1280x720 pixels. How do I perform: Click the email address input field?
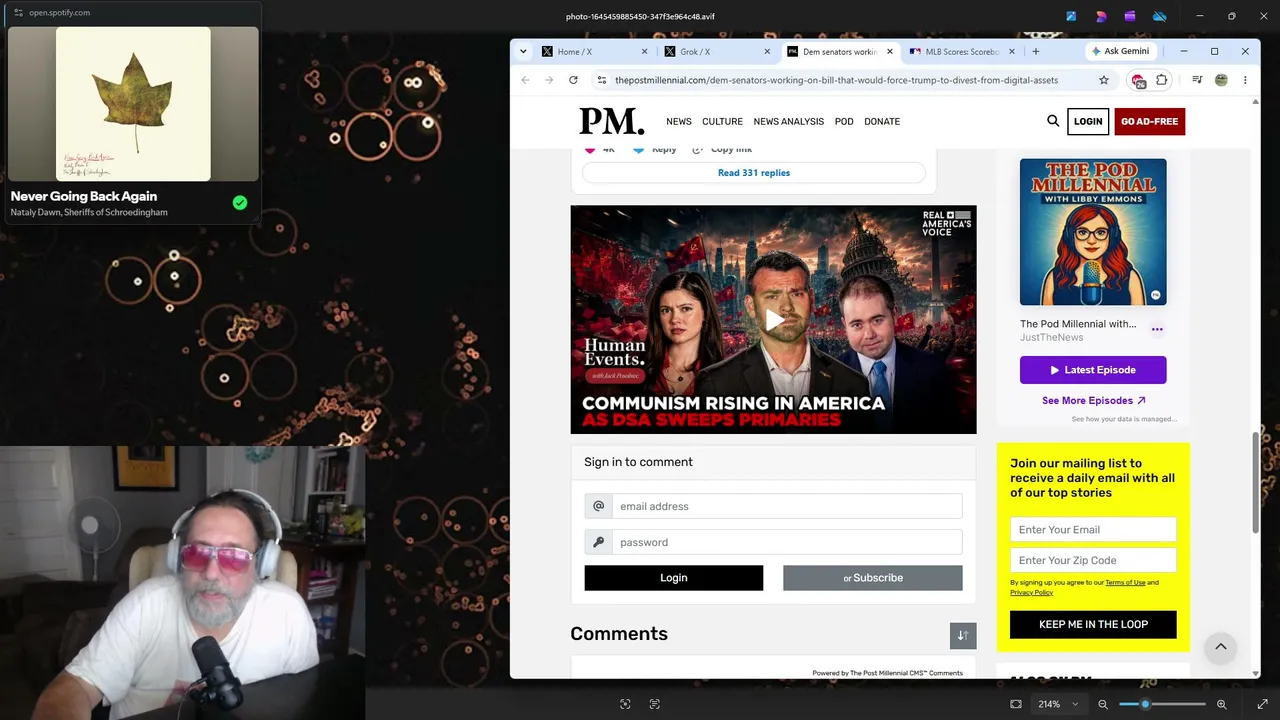(787, 506)
